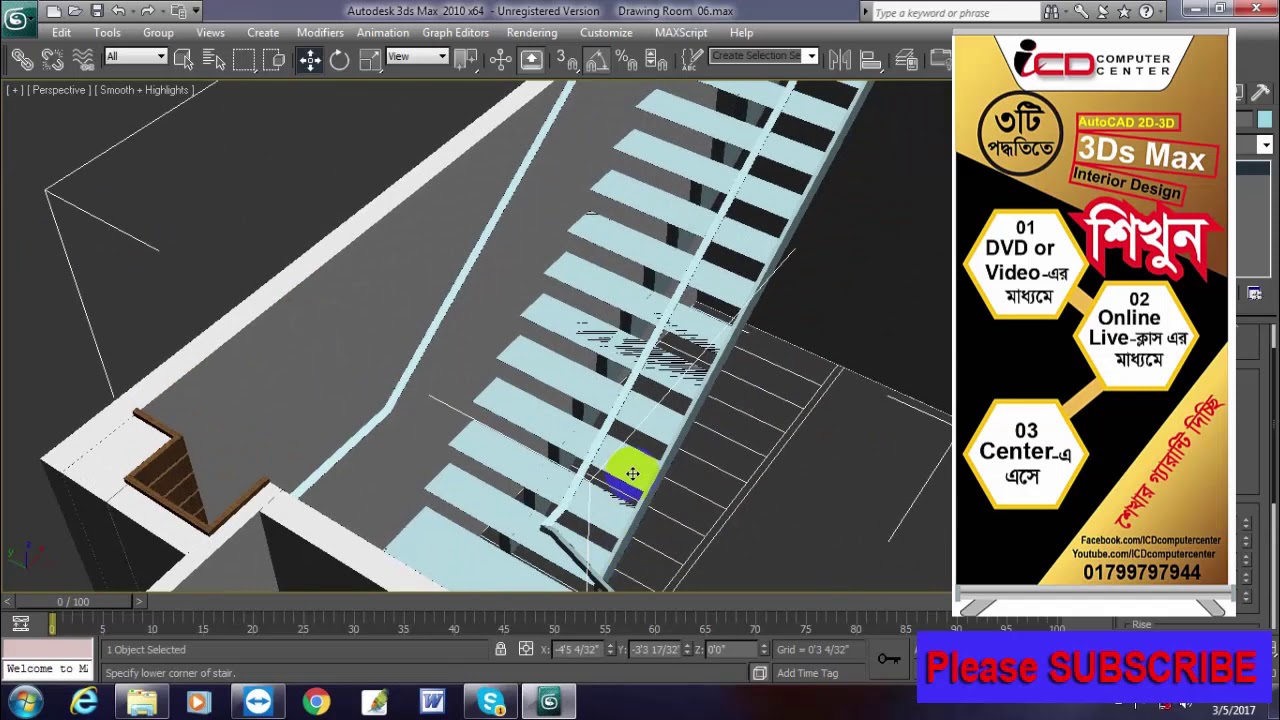Screen dimensions: 1280x720
Task: Toggle Keyboard Shortcut Override
Action: [531, 60]
